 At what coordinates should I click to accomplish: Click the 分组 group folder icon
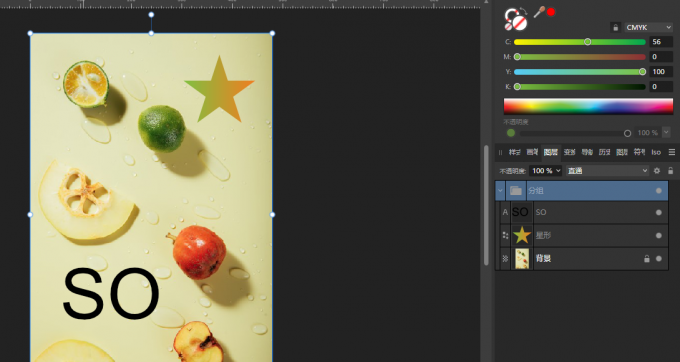point(516,191)
